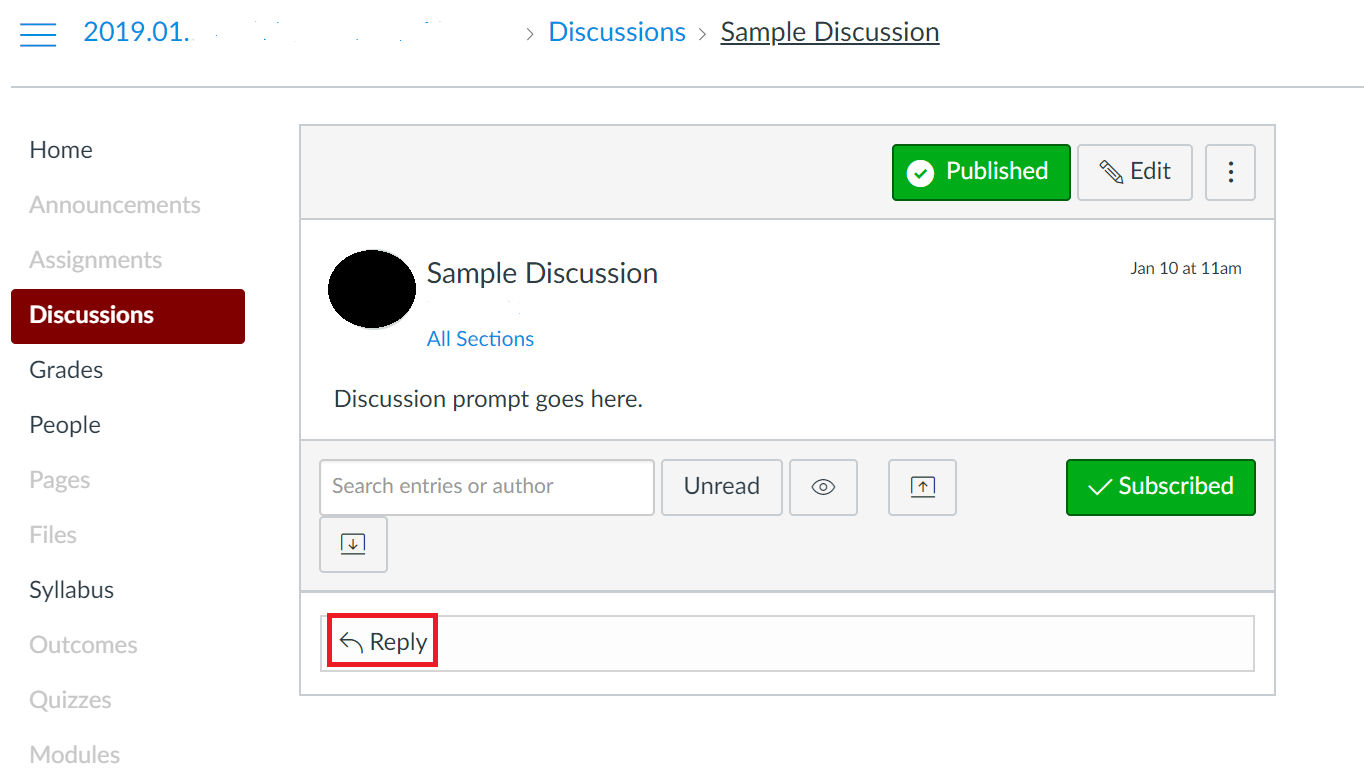Open the three-dot discussion options menu
This screenshot has width=1364, height=781.
pos(1230,172)
